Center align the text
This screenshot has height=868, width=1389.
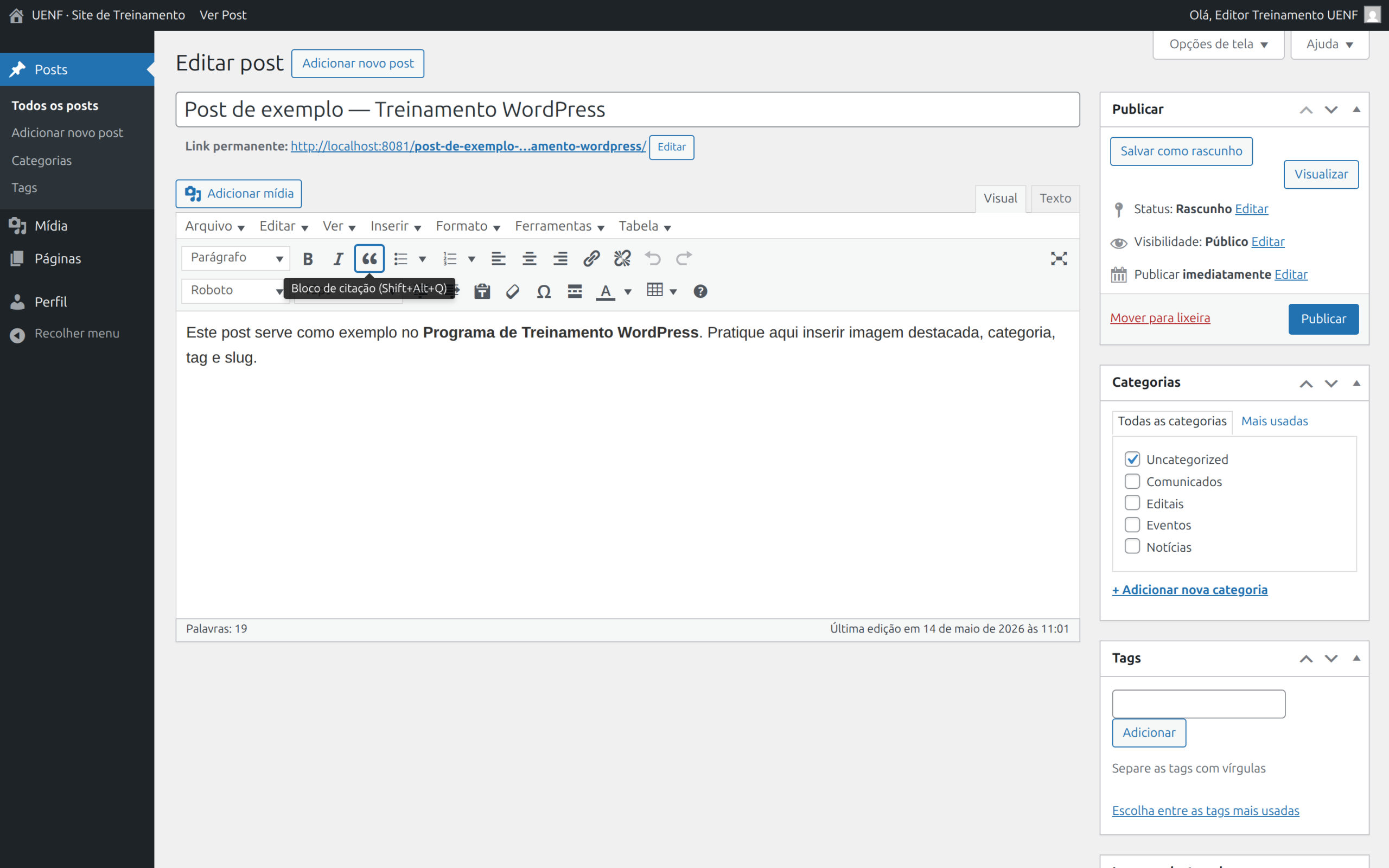coord(529,259)
